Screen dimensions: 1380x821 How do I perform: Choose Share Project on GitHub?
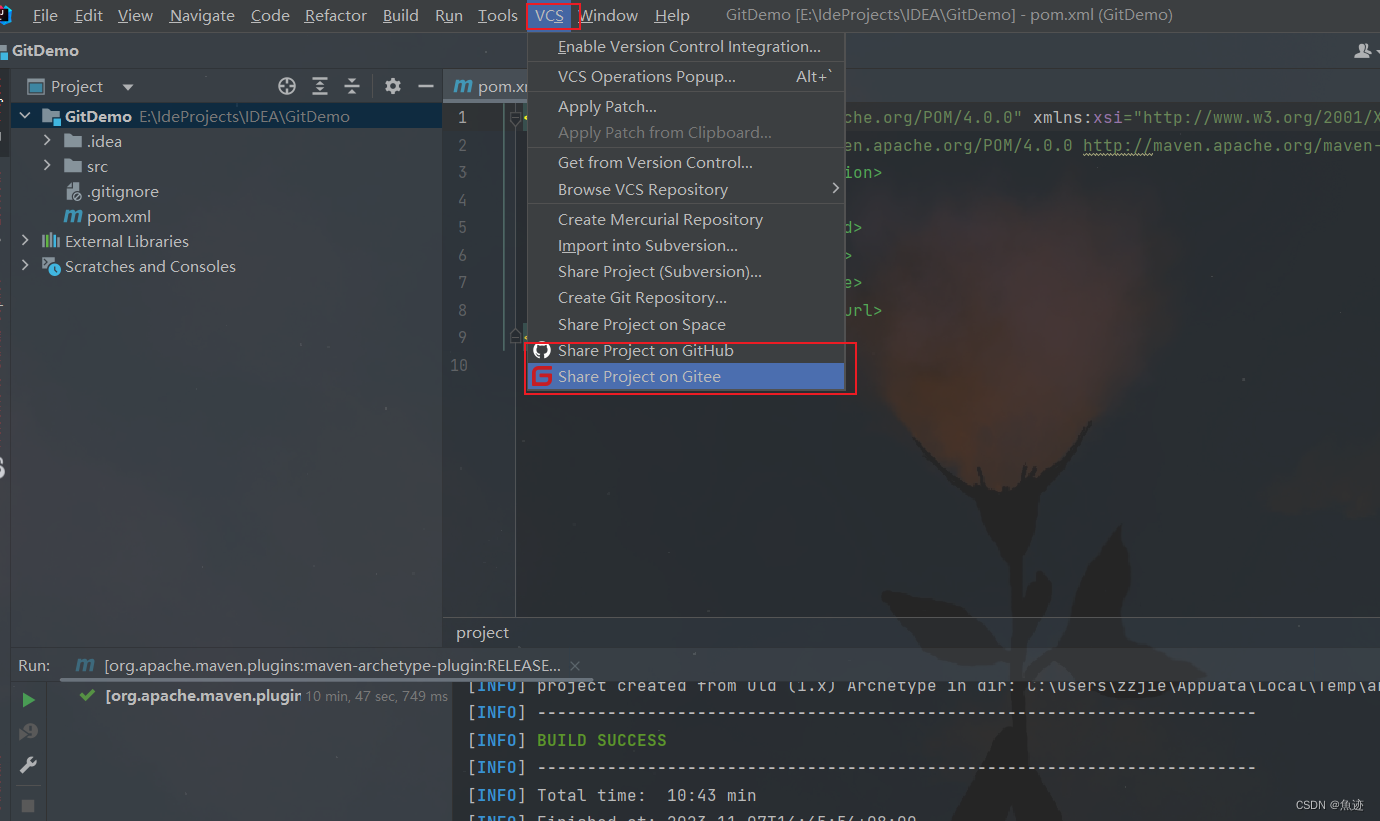click(x=686, y=350)
